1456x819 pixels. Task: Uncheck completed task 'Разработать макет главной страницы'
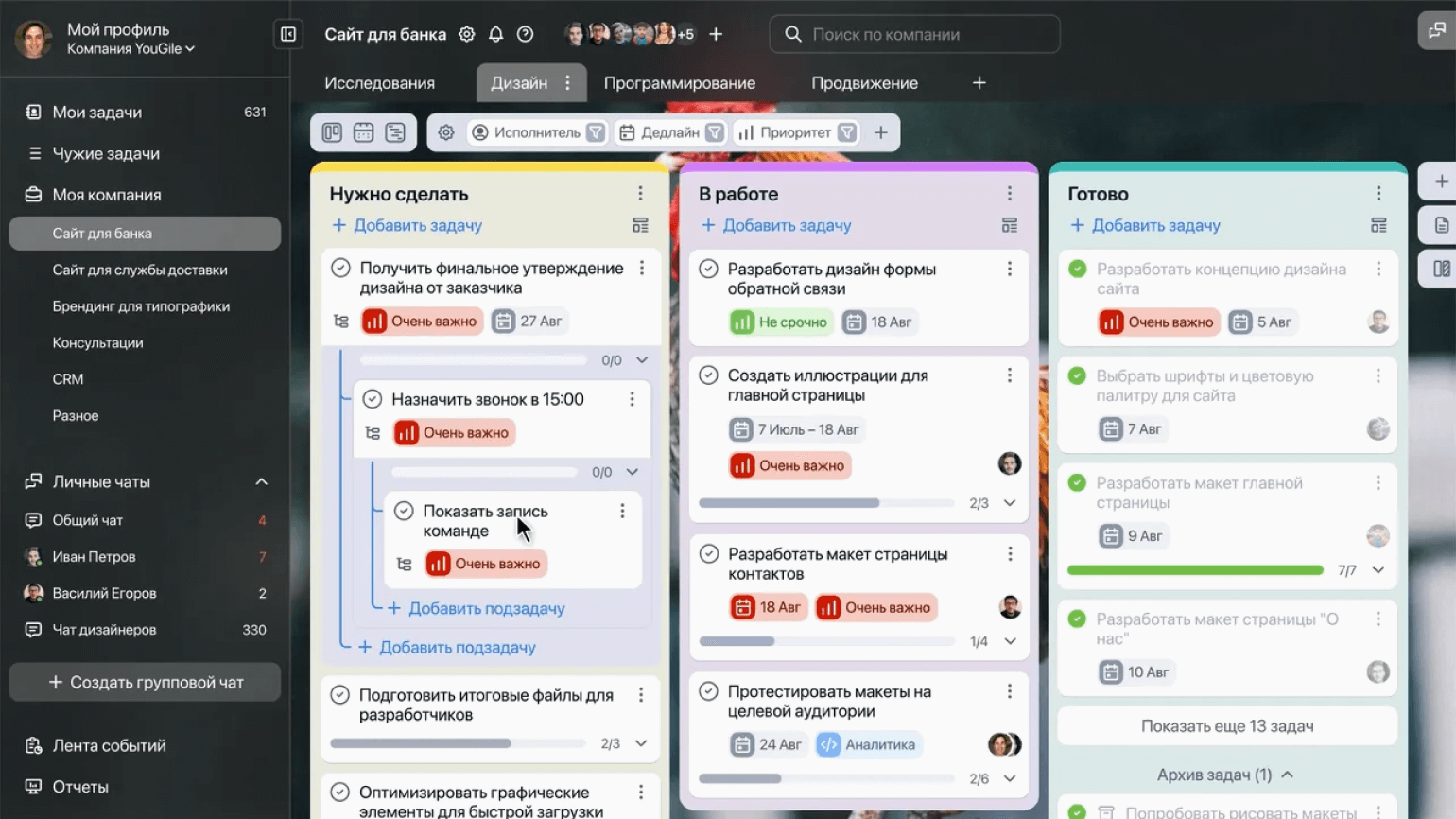tap(1077, 483)
